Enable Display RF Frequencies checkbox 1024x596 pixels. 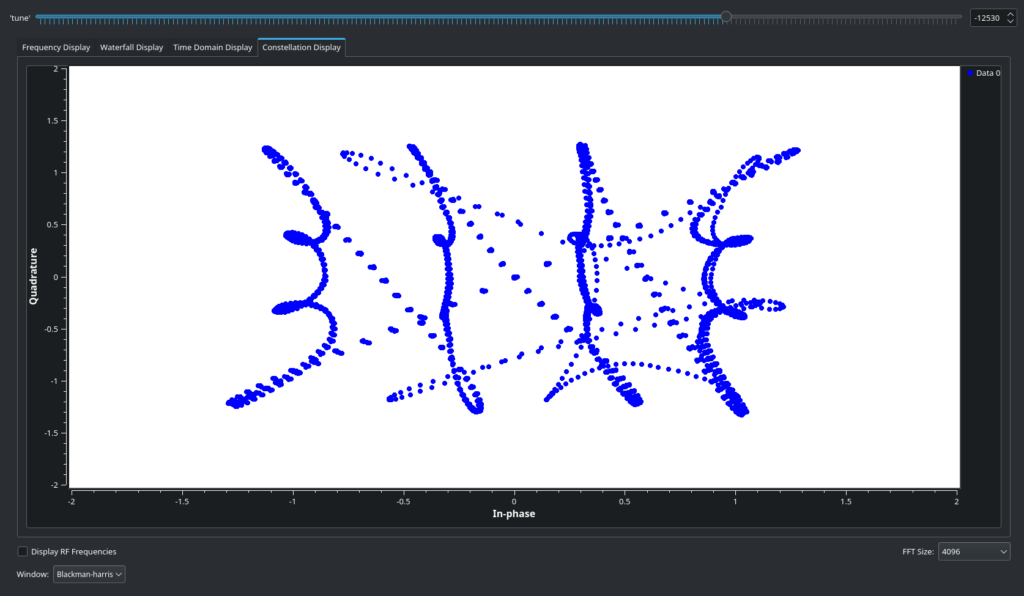coord(23,551)
